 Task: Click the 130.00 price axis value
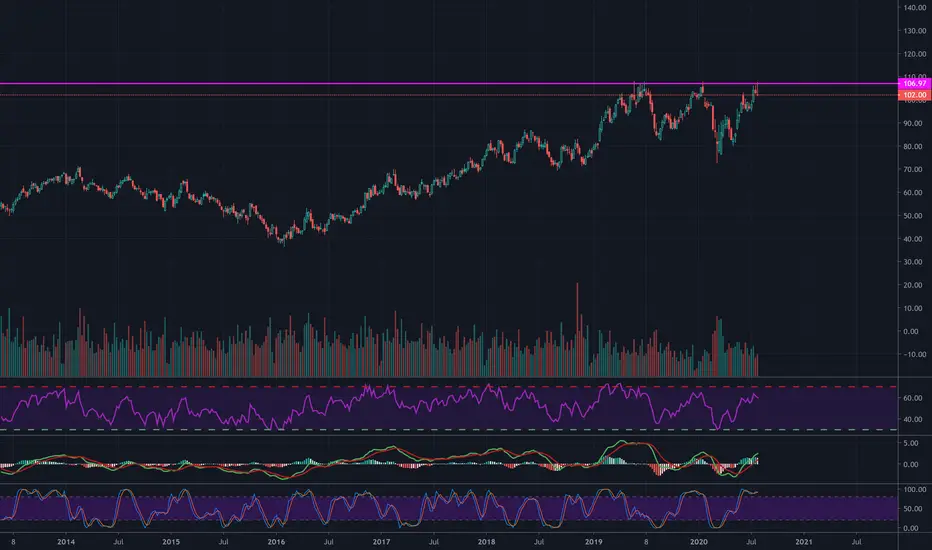click(915, 31)
